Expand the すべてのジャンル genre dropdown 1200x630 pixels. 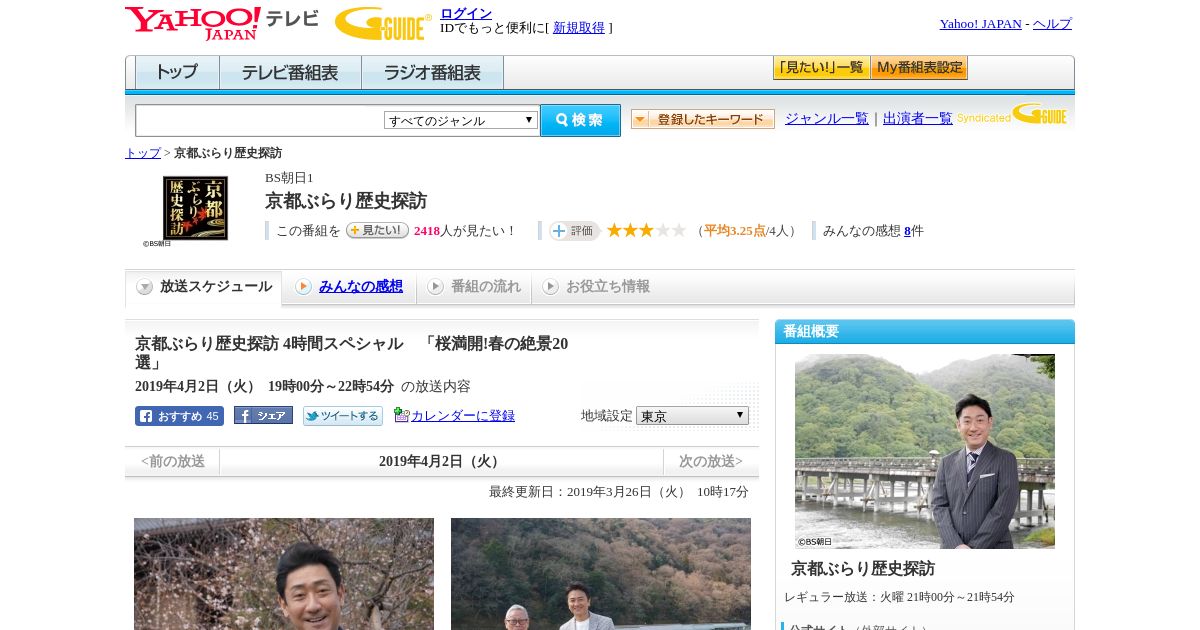pyautogui.click(x=461, y=120)
